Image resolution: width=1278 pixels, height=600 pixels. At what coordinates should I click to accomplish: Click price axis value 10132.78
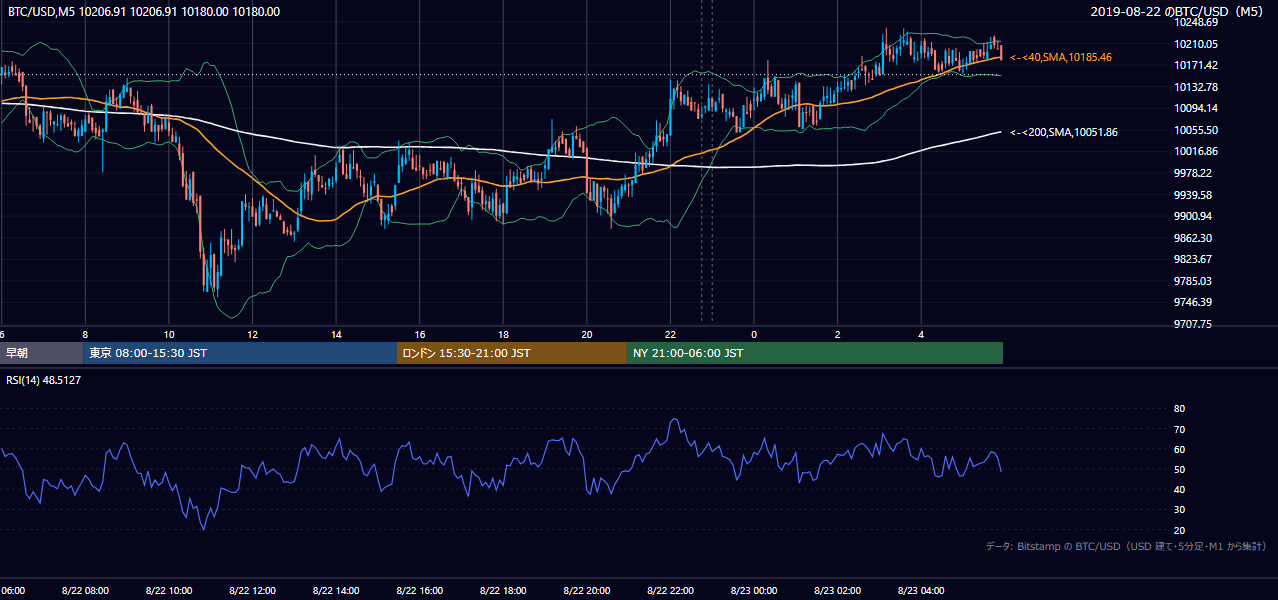(1196, 87)
